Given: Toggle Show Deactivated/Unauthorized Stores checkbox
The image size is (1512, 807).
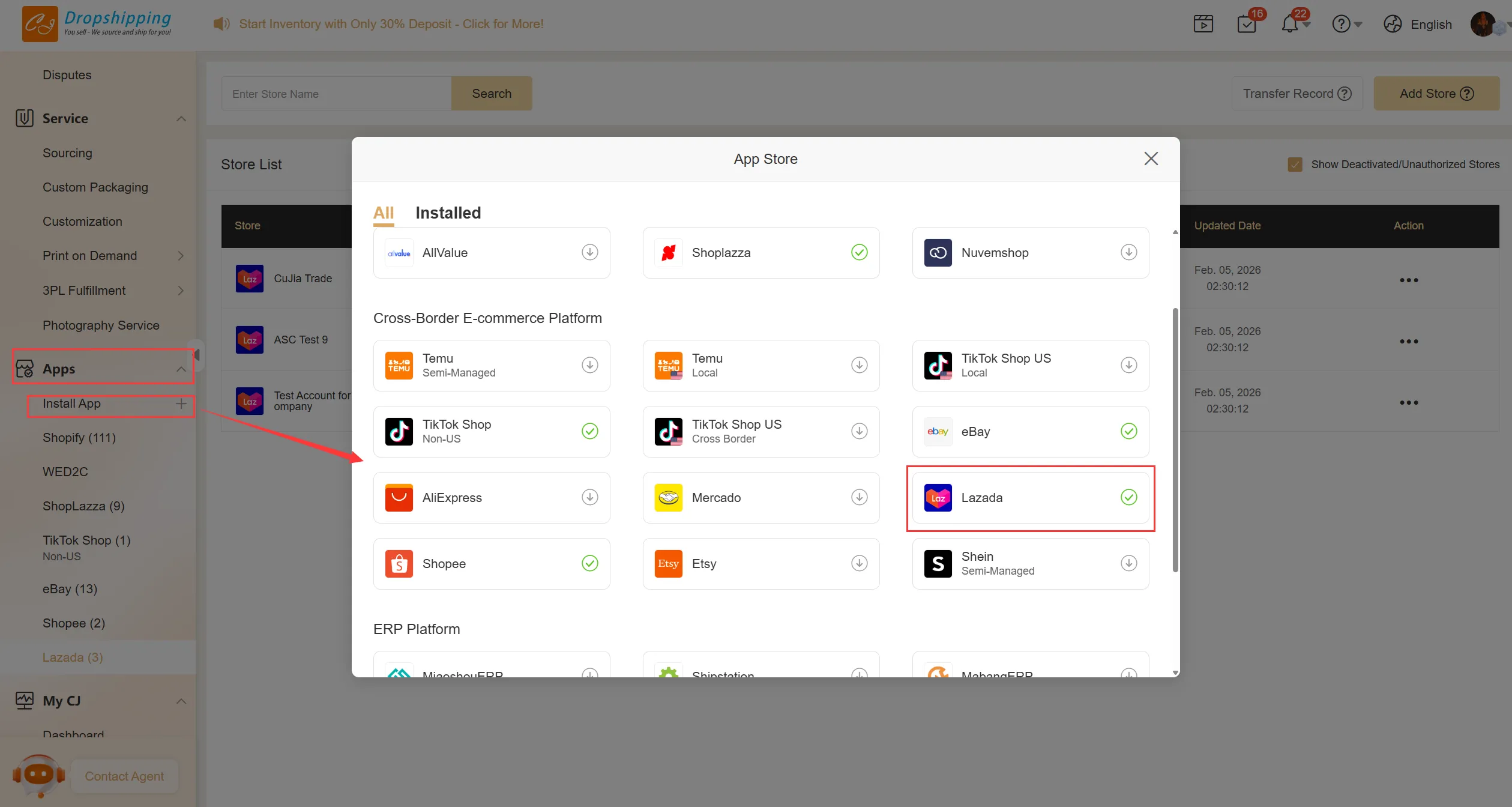Looking at the screenshot, I should [1295, 165].
